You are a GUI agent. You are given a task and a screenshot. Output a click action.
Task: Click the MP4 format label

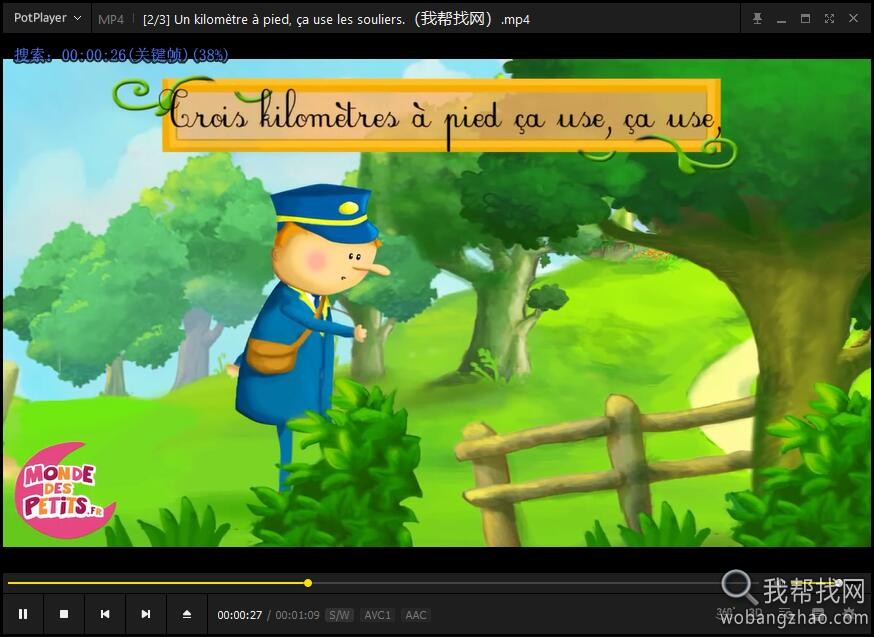coord(111,20)
